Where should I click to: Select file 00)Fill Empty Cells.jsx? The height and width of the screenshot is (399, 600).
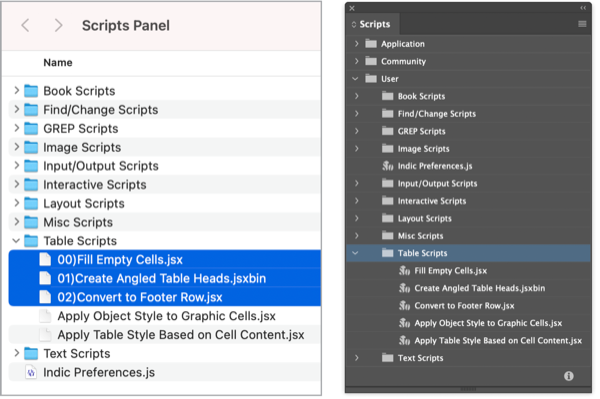point(165,260)
